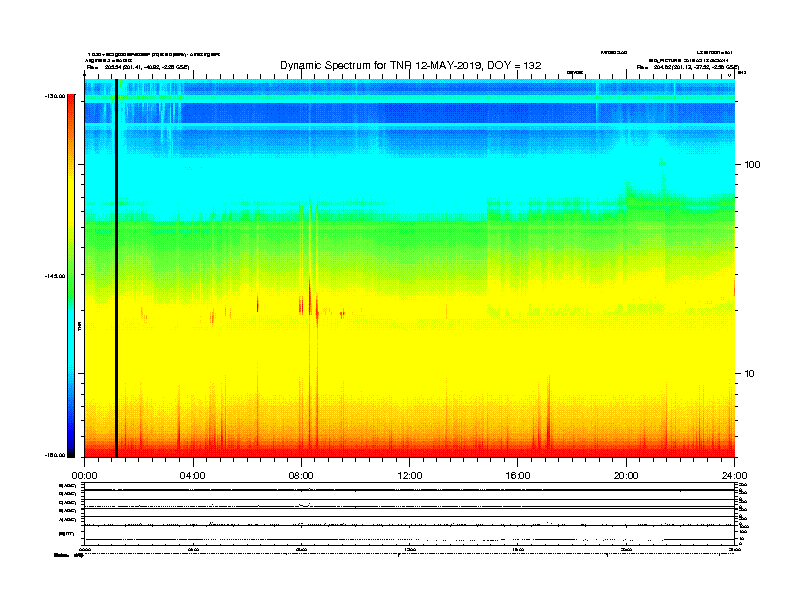Click the '-145.00' color scale label
This screenshot has height=612, width=792.
pos(55,276)
